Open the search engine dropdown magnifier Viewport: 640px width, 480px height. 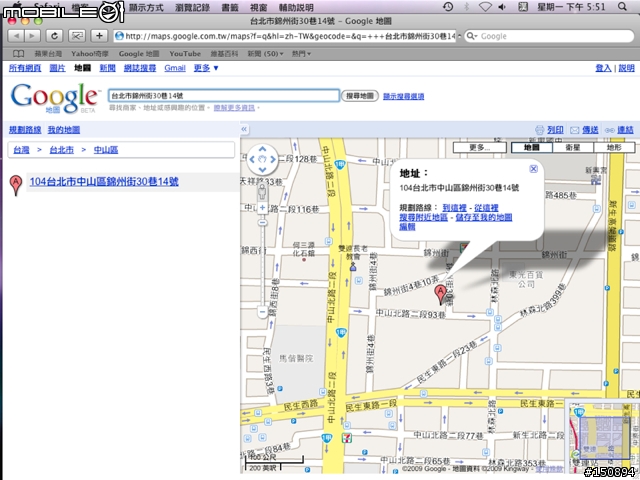(x=472, y=36)
